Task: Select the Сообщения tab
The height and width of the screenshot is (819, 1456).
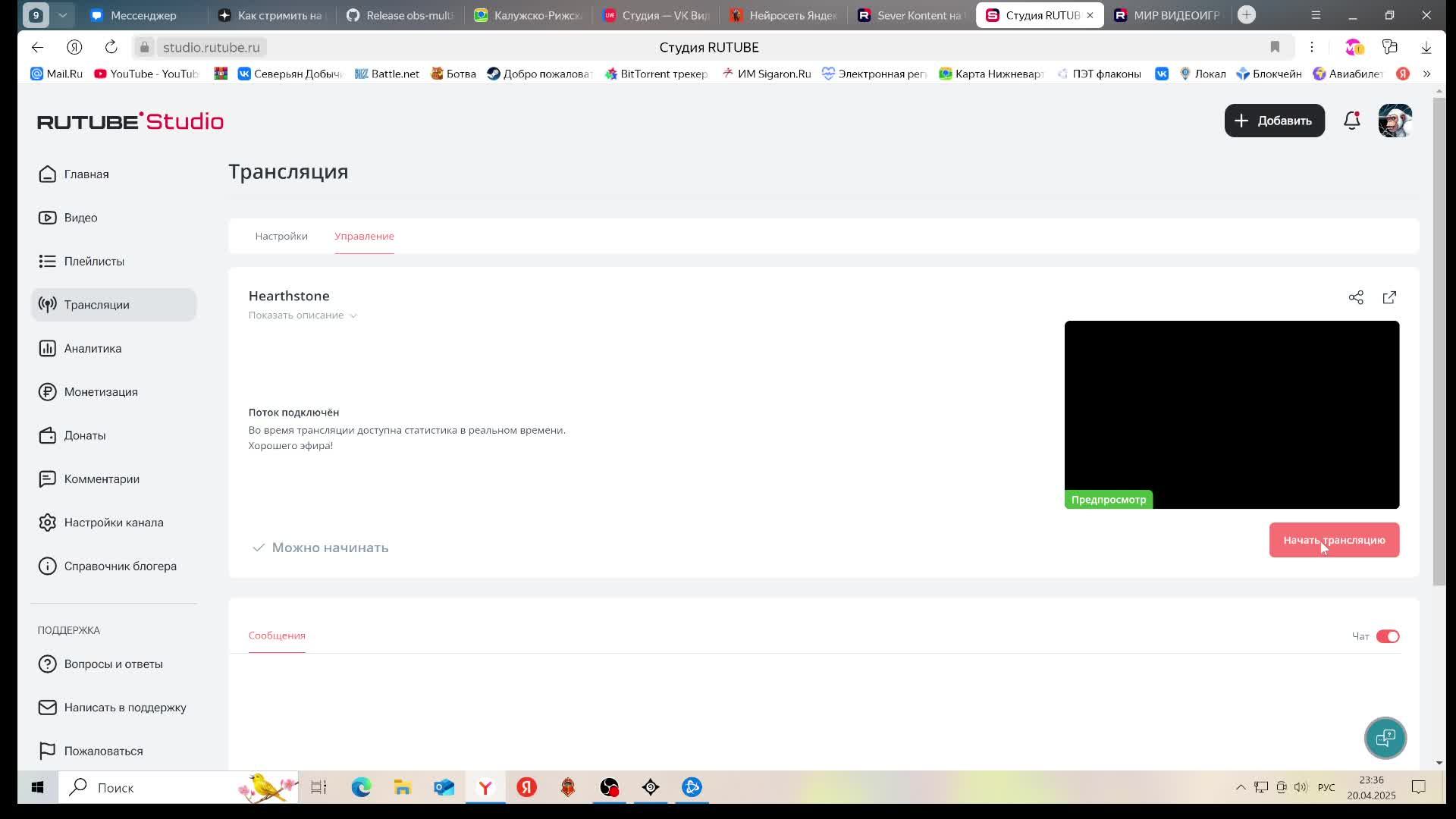Action: (277, 635)
